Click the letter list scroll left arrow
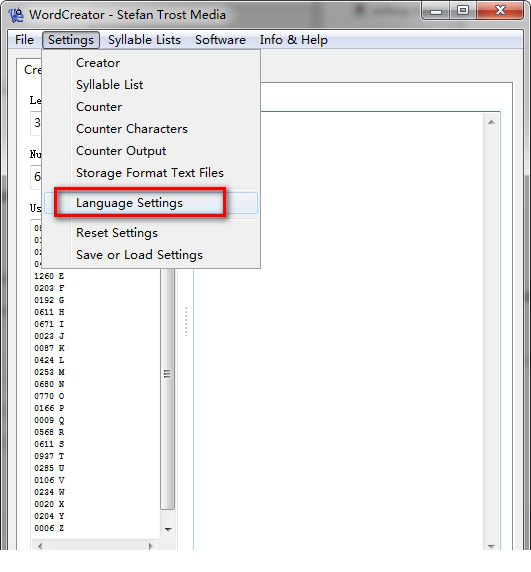531x572 pixels. coord(40,546)
